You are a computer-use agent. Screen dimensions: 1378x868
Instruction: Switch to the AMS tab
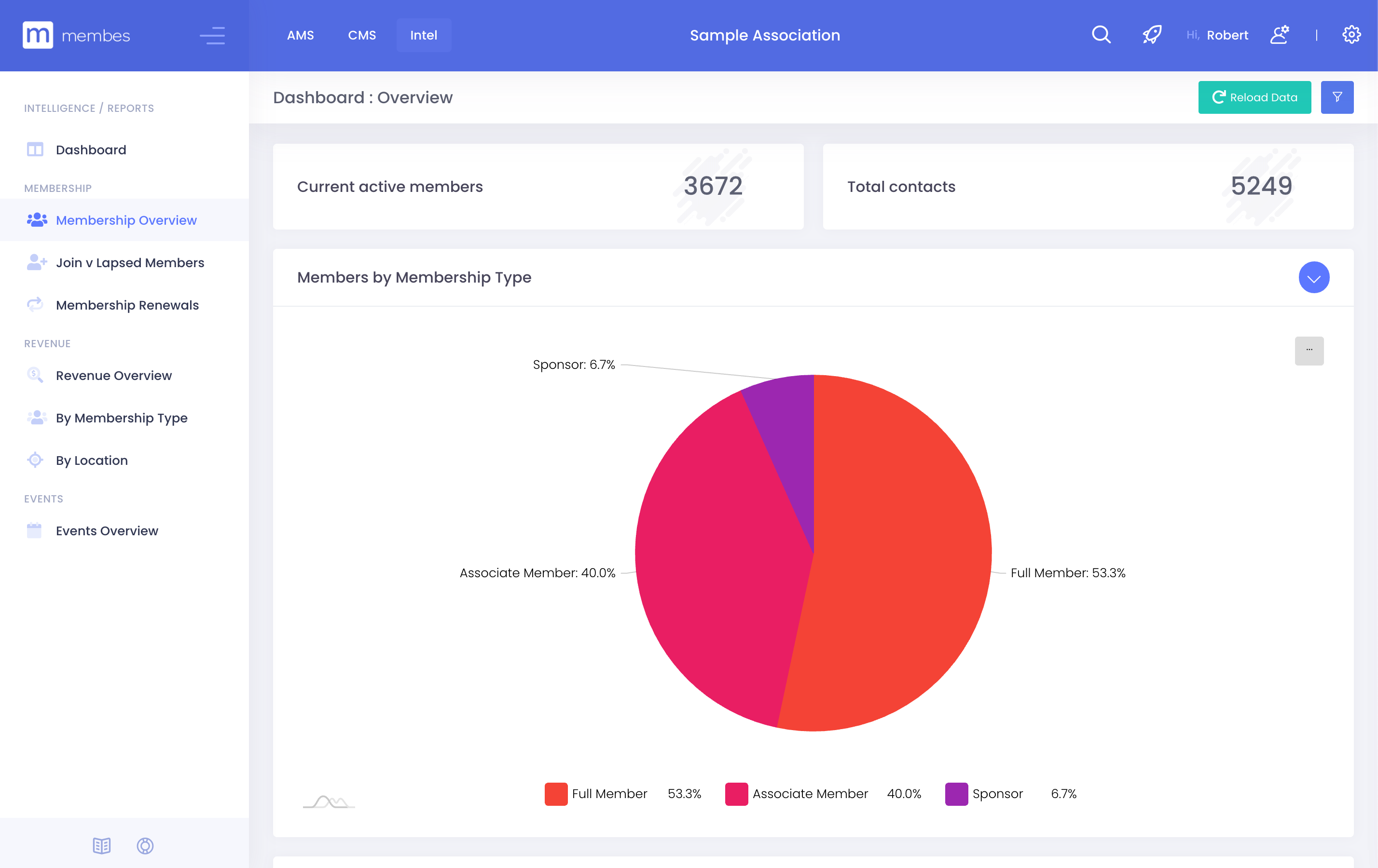pyautogui.click(x=301, y=35)
